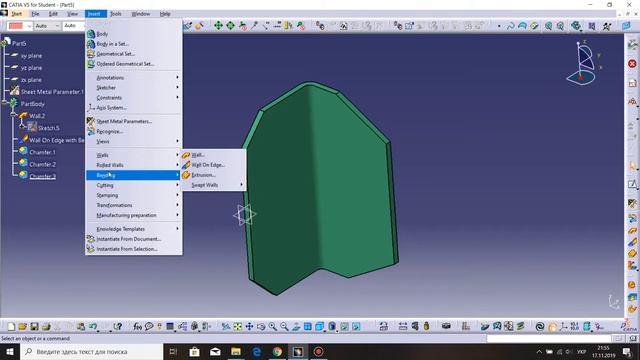
Task: Click Zoom Out icon
Action: coord(284,327)
